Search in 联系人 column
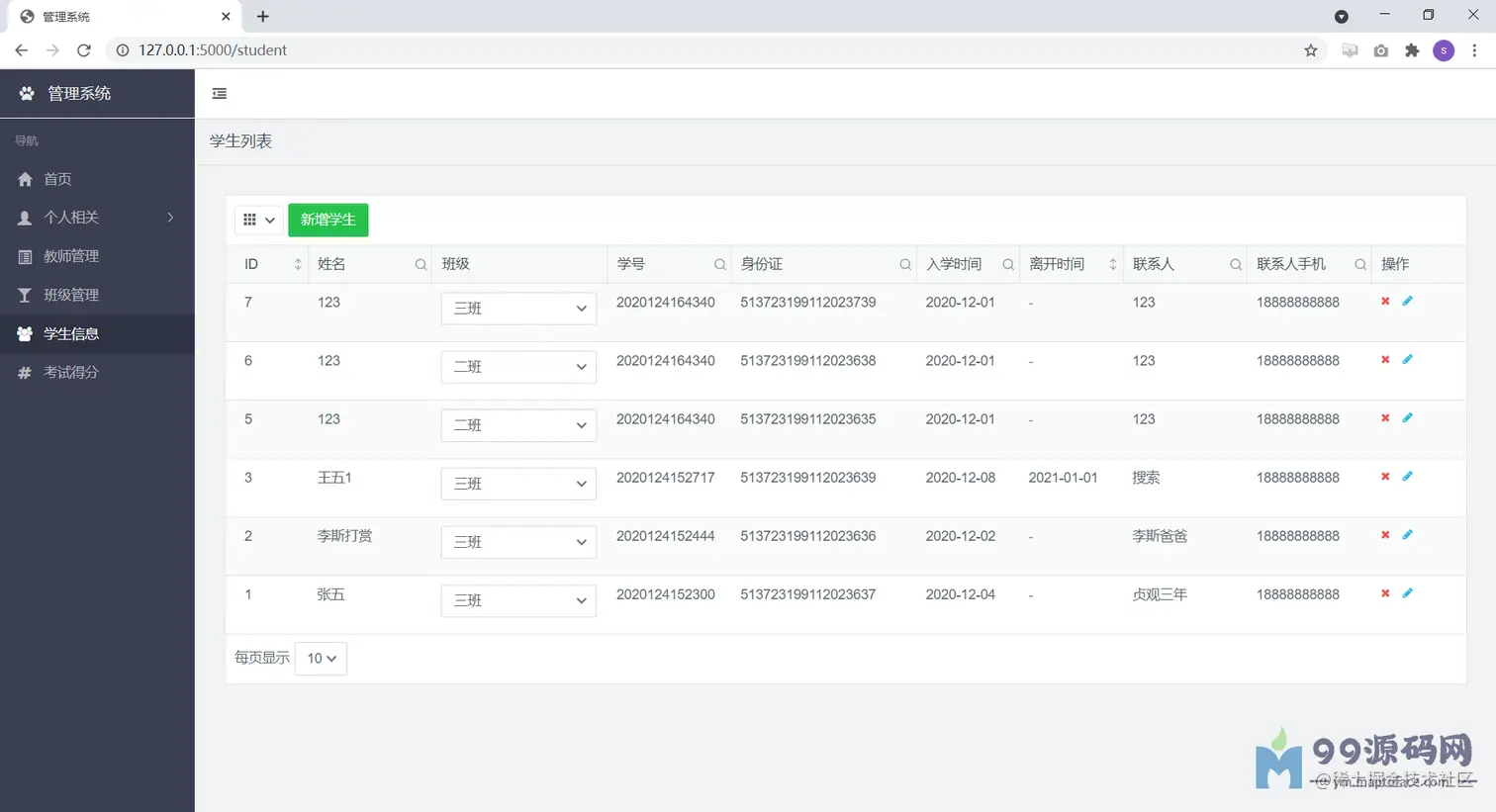 pos(1236,264)
